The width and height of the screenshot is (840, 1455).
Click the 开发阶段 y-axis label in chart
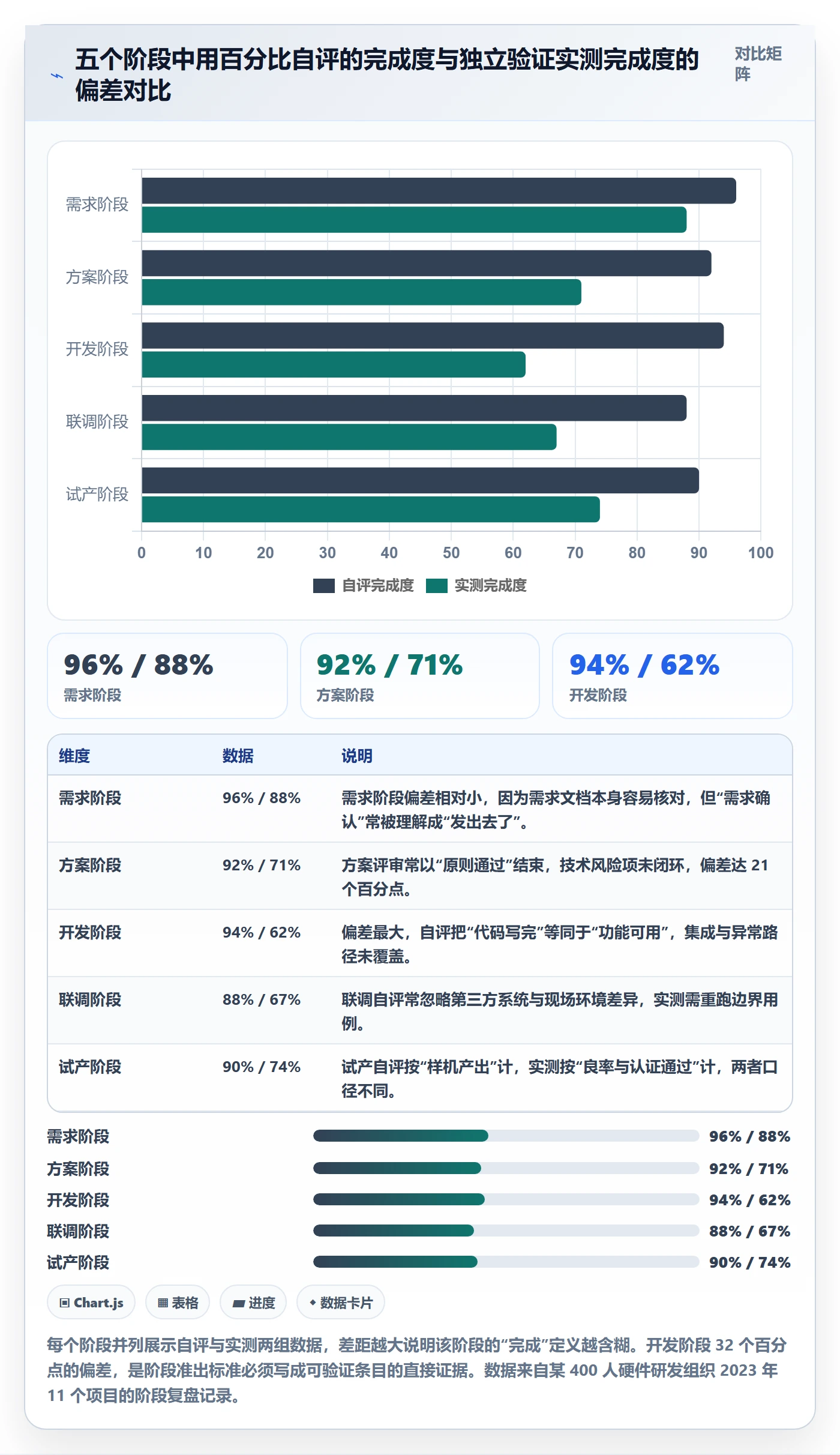[97, 349]
